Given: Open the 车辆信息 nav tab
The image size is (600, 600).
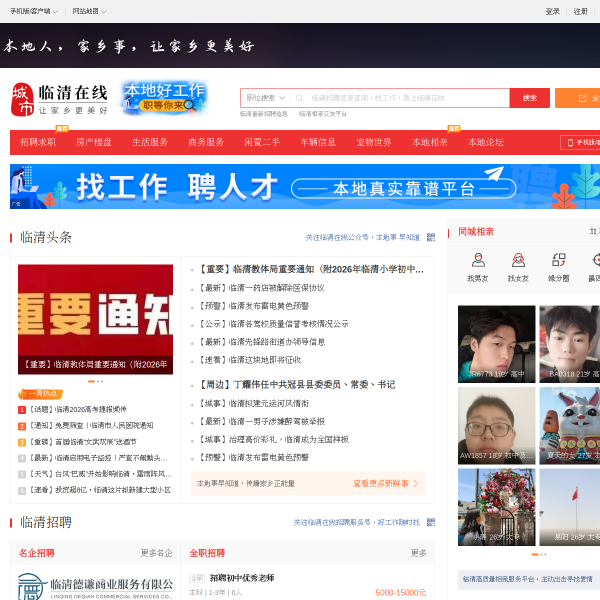Looking at the screenshot, I should pyautogui.click(x=318, y=142).
